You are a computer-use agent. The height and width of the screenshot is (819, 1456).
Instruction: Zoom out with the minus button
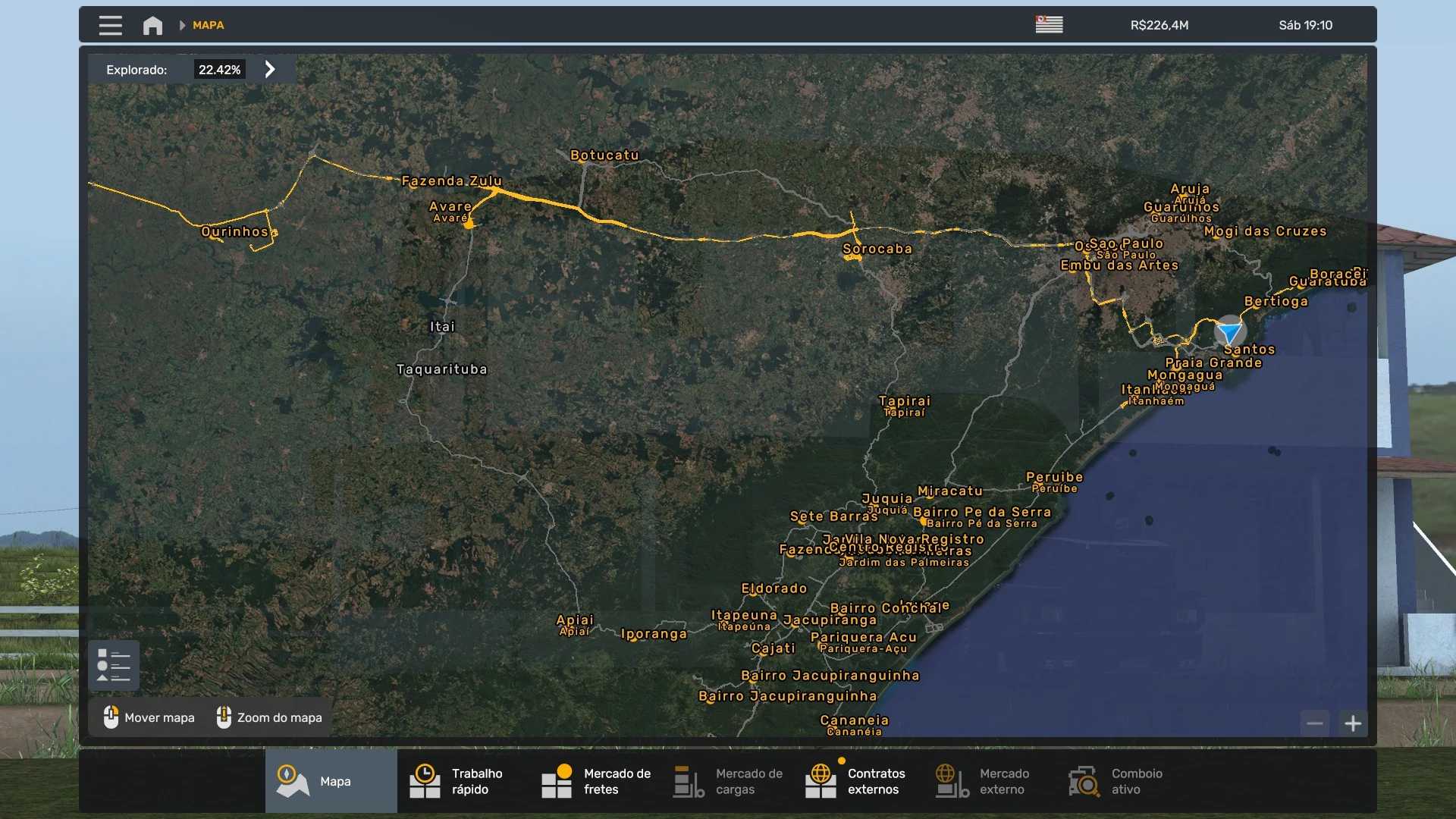pyautogui.click(x=1315, y=723)
